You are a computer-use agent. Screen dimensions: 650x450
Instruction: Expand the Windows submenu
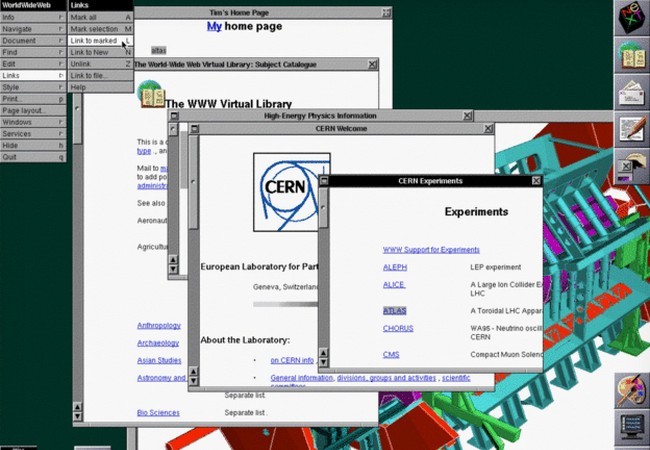pyautogui.click(x=33, y=122)
